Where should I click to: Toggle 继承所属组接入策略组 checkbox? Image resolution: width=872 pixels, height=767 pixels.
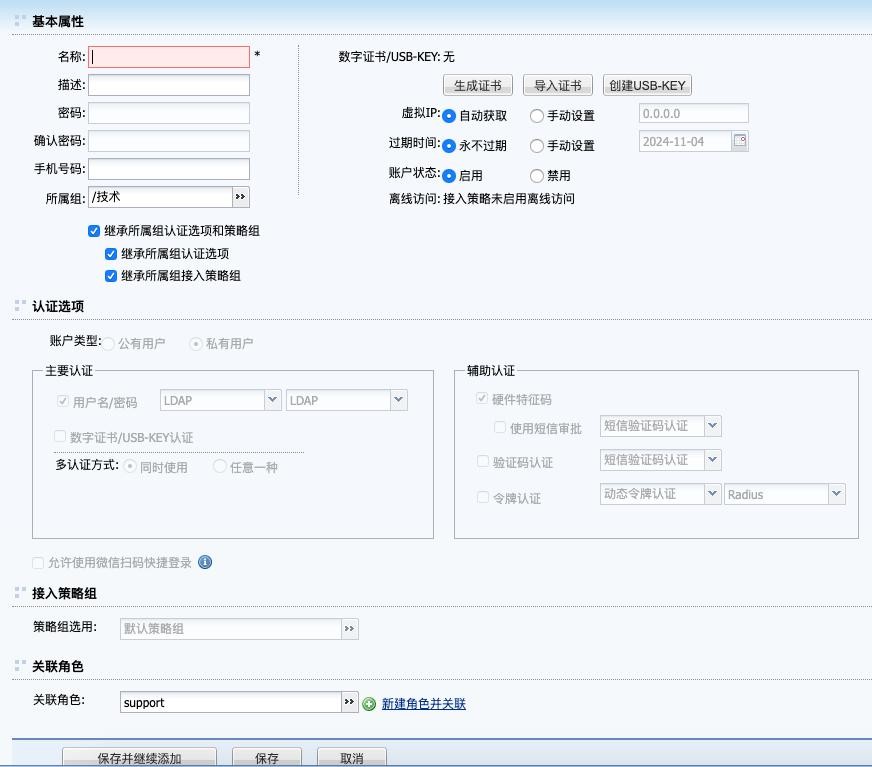point(111,276)
